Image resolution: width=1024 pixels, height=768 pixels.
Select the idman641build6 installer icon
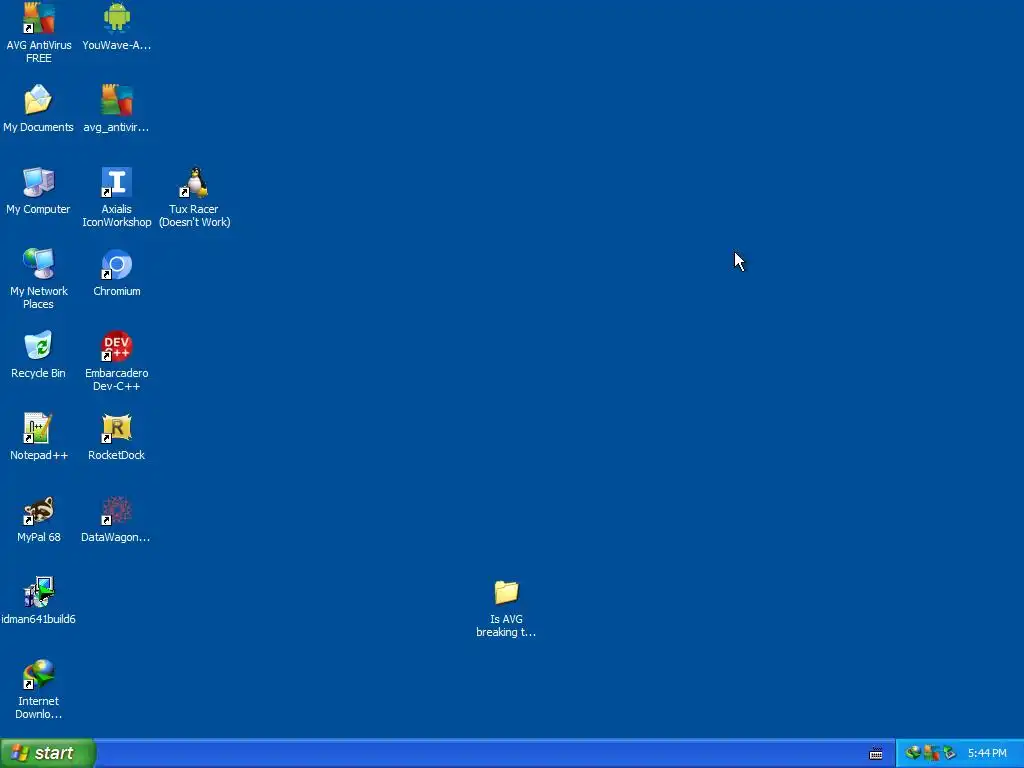39,592
